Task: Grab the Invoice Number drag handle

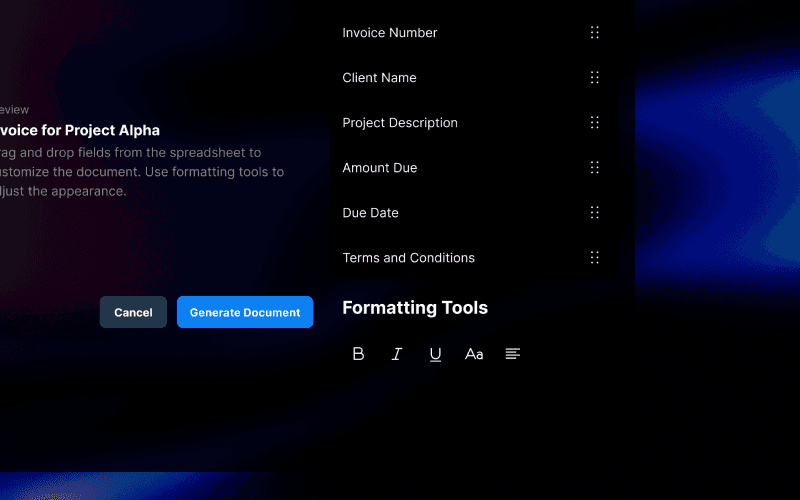Action: (x=595, y=33)
